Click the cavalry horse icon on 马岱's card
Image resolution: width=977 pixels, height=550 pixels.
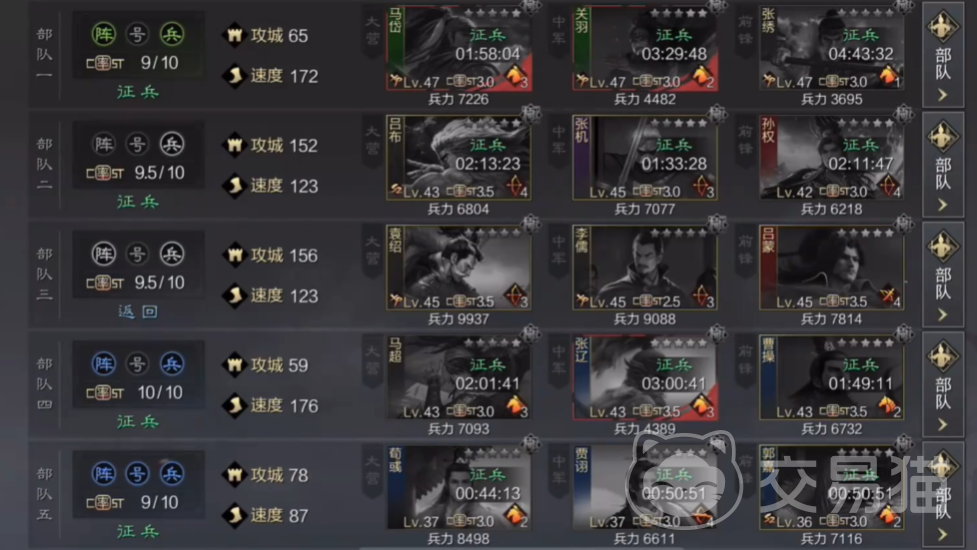[x=515, y=77]
